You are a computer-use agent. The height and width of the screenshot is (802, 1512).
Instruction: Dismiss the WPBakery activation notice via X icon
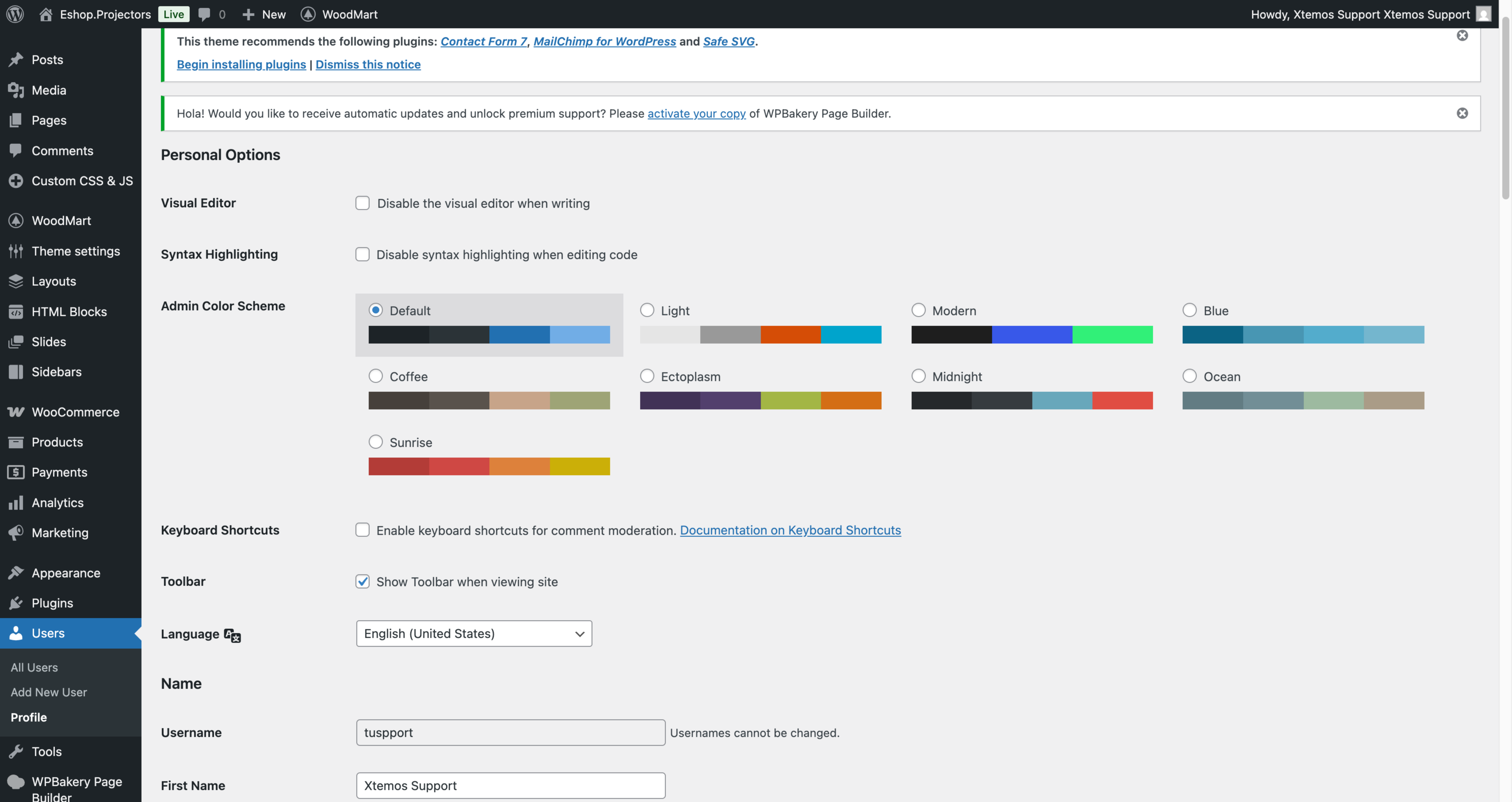pyautogui.click(x=1462, y=113)
